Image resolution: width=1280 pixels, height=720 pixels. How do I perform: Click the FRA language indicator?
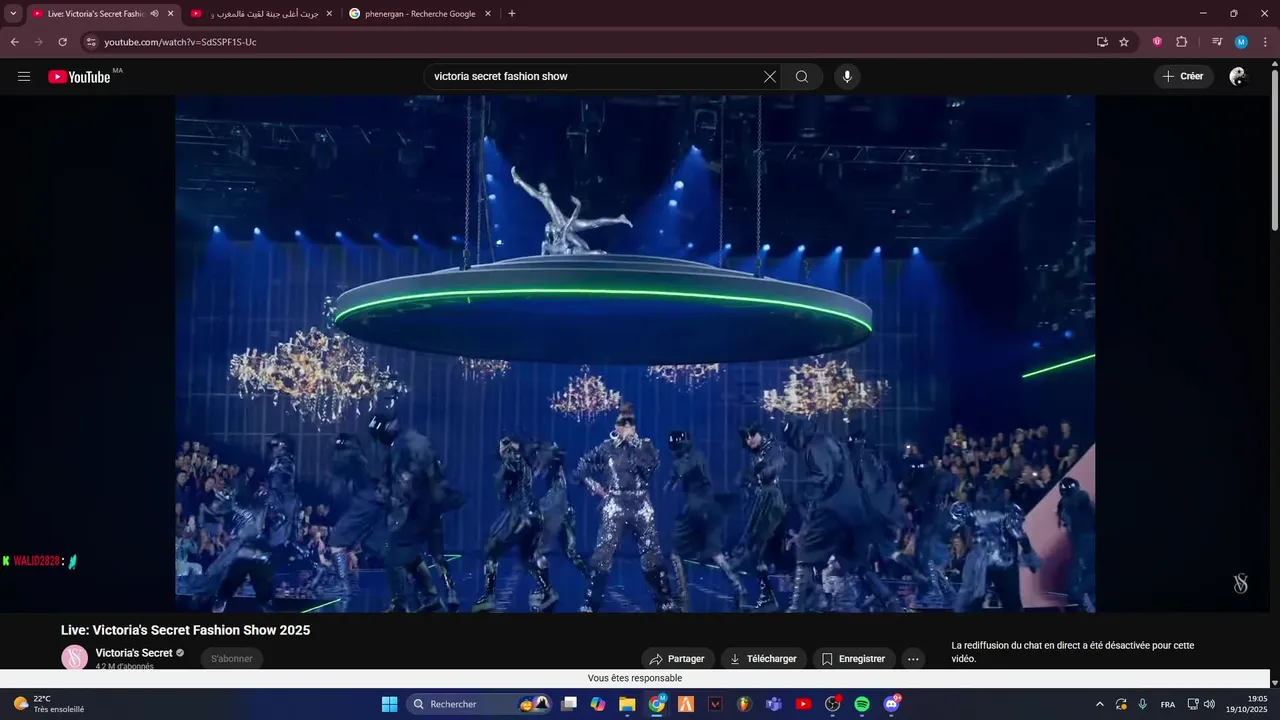[x=1168, y=704]
